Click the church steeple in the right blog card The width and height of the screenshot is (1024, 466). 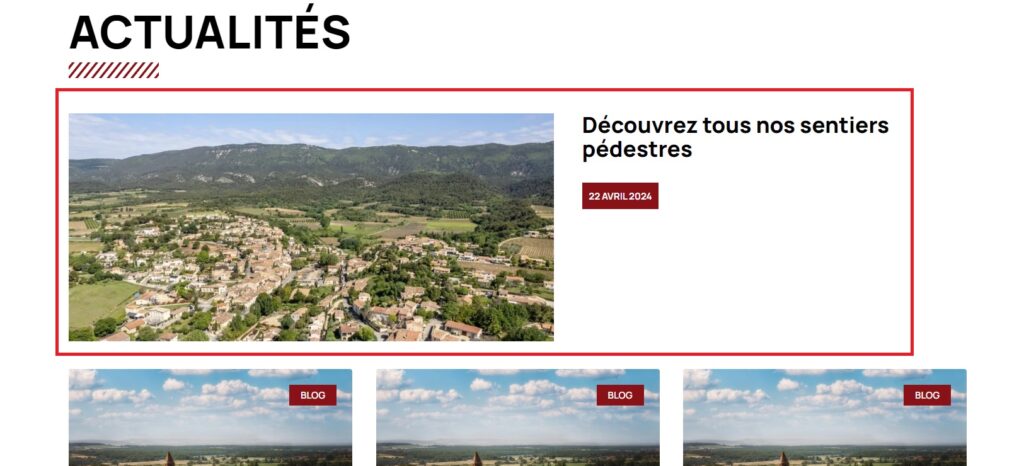click(784, 459)
